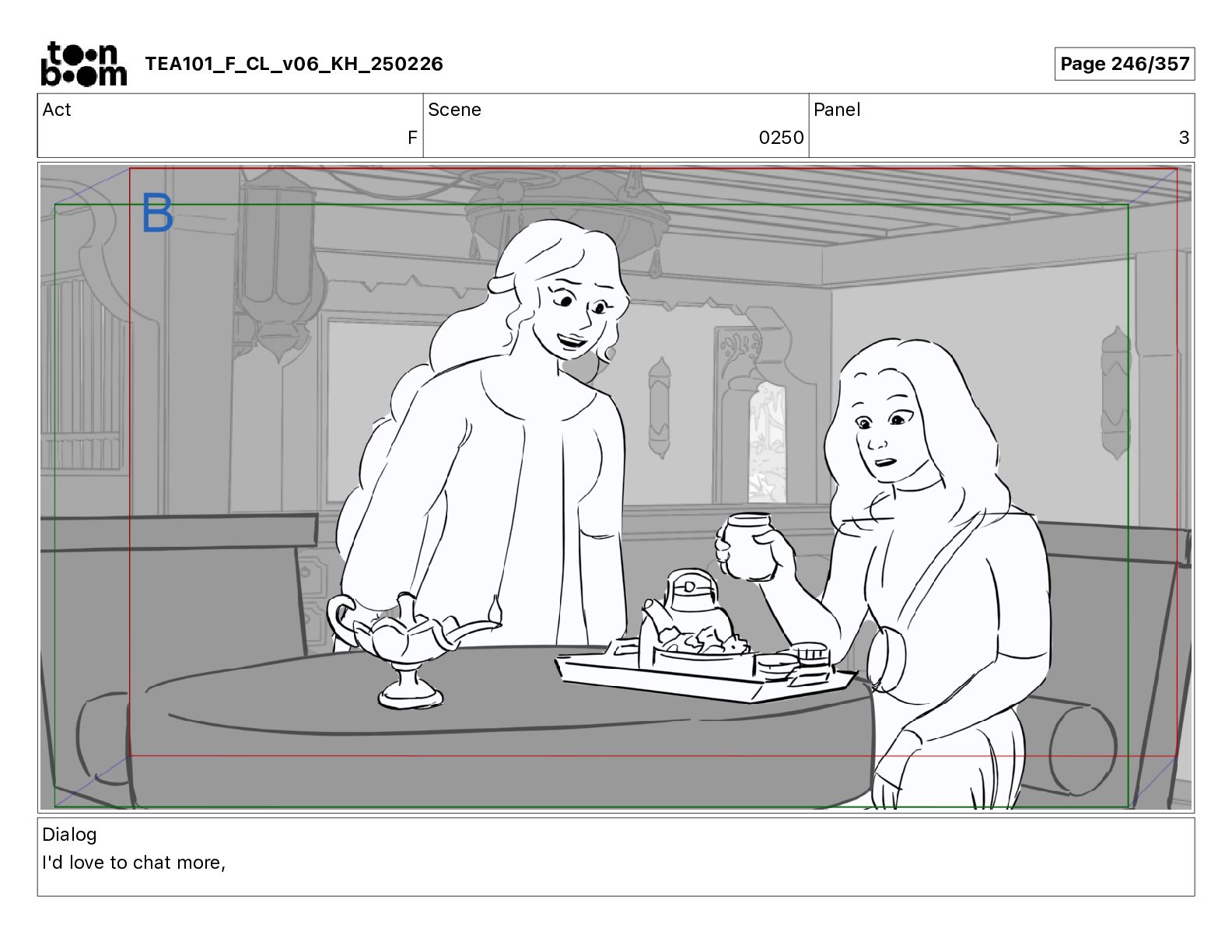Open the storyboard panel image

tap(616, 488)
